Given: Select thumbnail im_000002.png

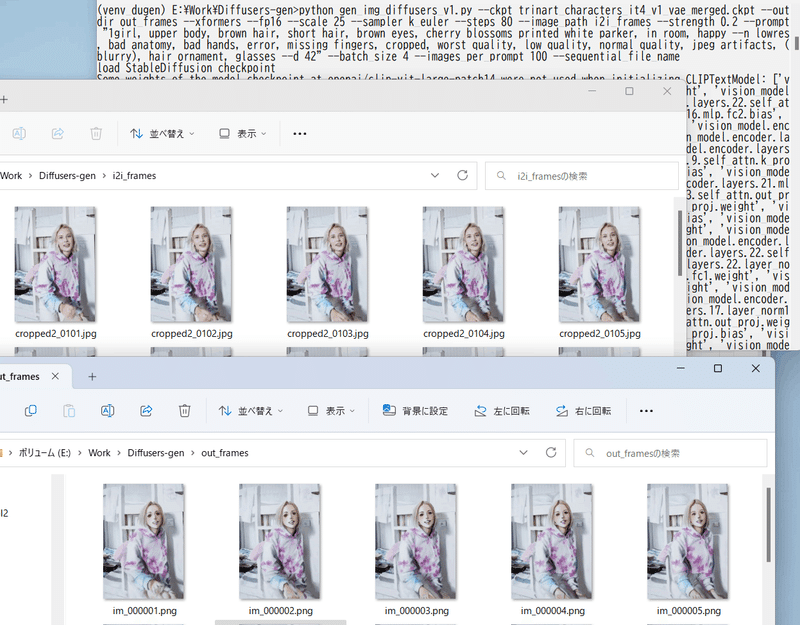Looking at the screenshot, I should point(280,541).
